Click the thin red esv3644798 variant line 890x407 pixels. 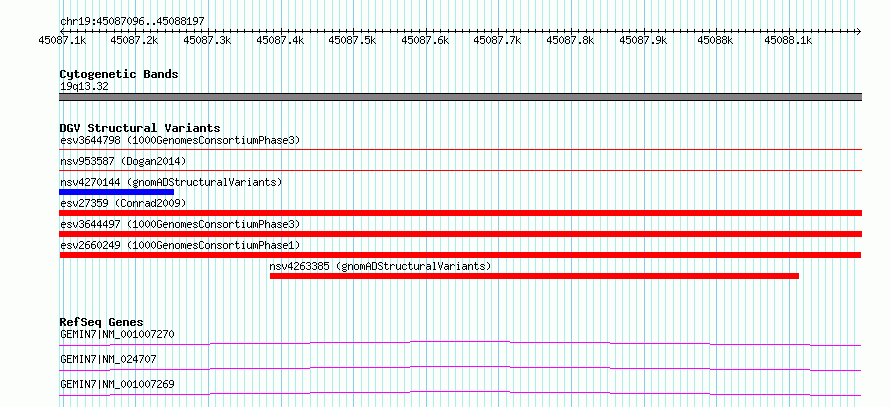pyautogui.click(x=461, y=149)
